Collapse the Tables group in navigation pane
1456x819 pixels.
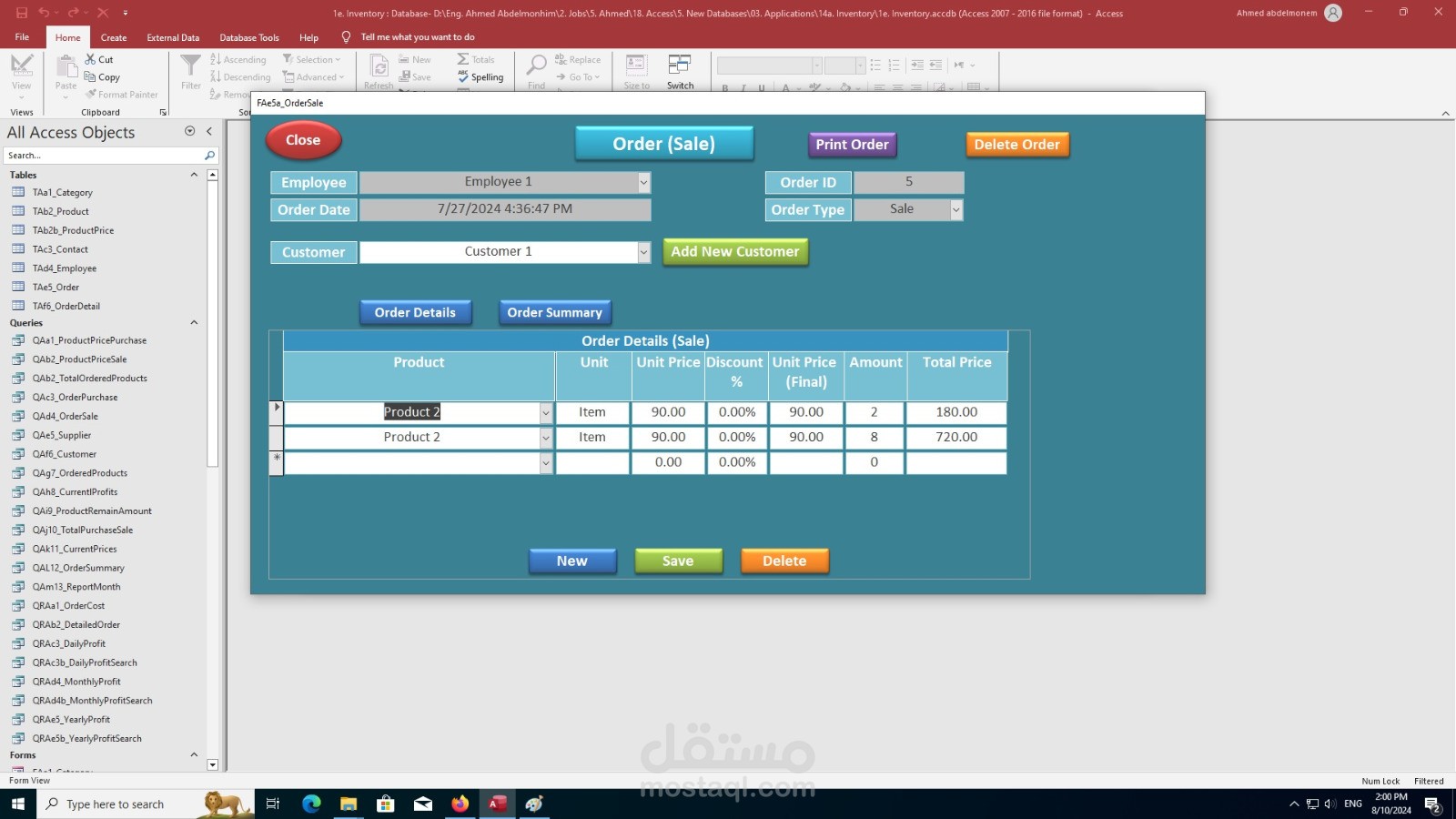click(194, 175)
